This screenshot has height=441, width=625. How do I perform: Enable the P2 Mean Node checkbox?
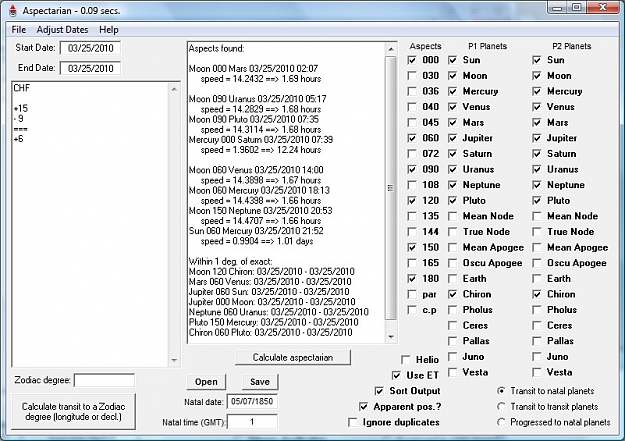coord(537,216)
